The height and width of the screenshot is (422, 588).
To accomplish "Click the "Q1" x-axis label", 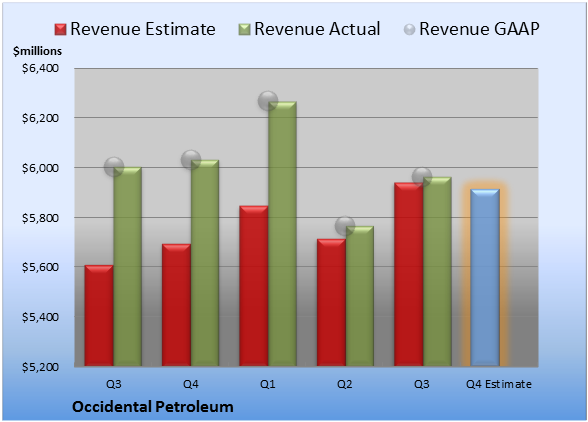I will coord(268,384).
